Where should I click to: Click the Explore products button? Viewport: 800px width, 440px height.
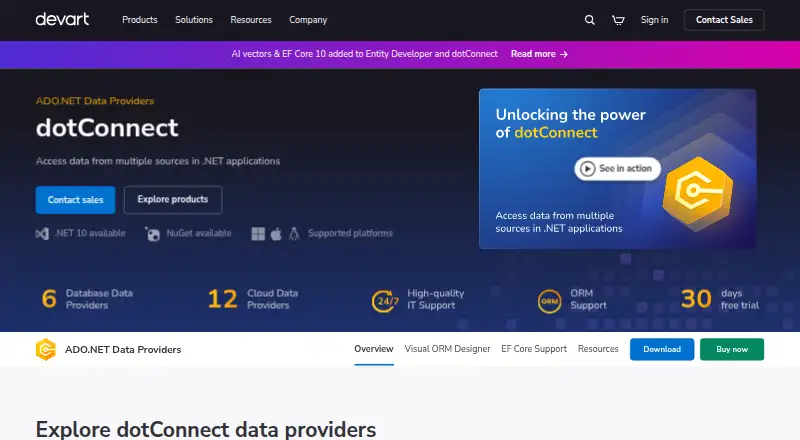(173, 200)
